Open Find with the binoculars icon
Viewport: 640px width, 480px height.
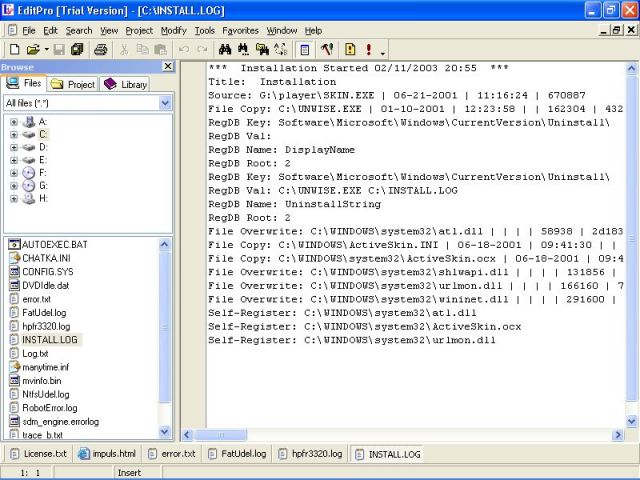(225, 49)
